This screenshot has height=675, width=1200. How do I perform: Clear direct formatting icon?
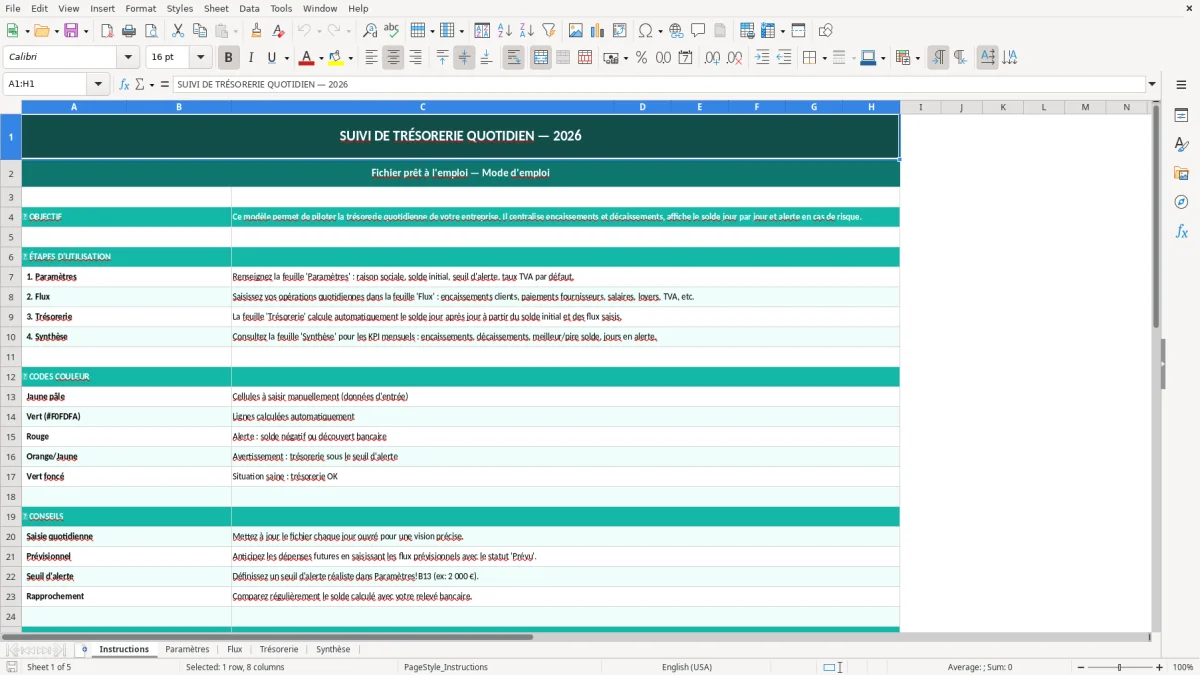click(x=278, y=31)
